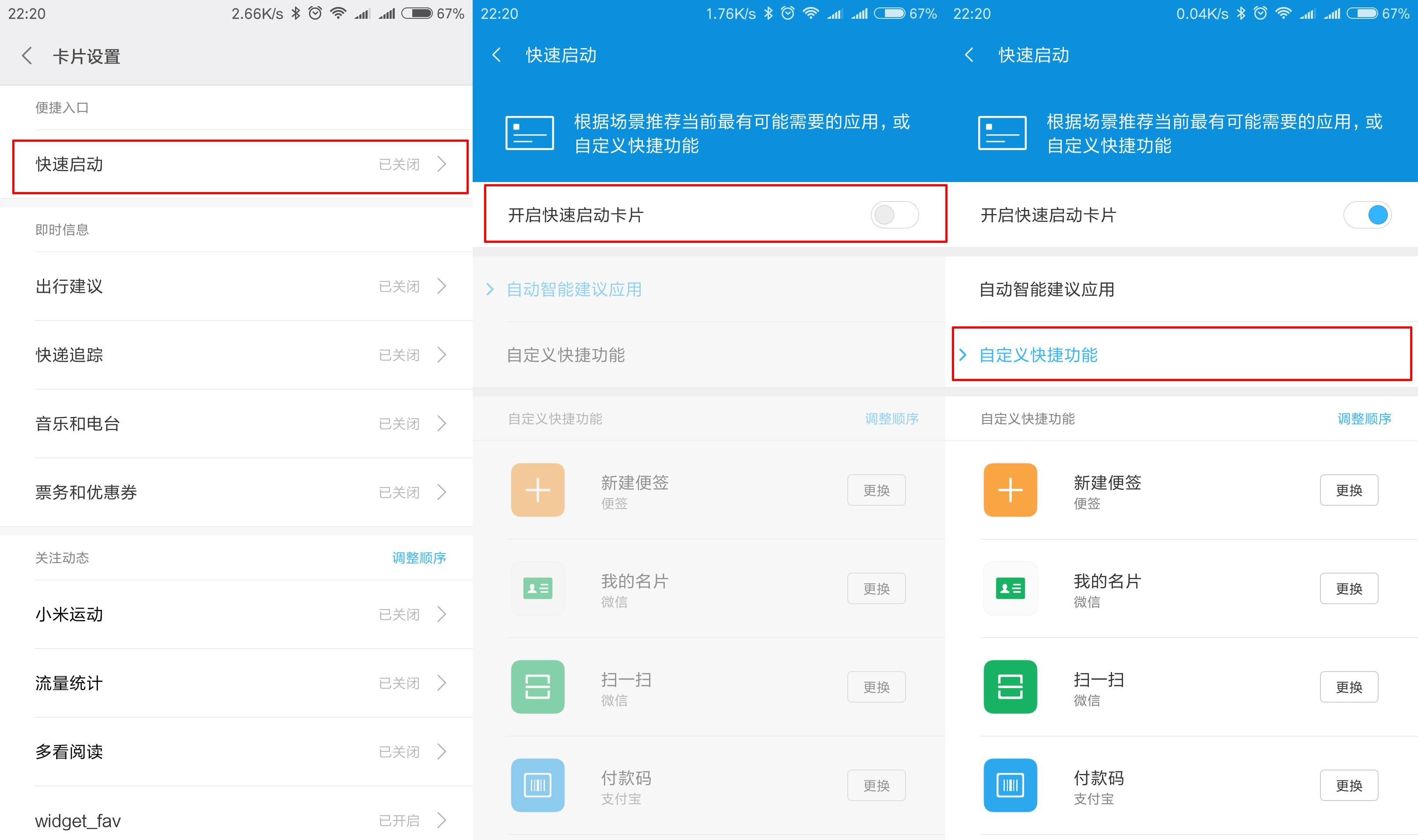
Task: Tap the faded 新建便签 icon in the disabled panel
Action: coord(537,490)
